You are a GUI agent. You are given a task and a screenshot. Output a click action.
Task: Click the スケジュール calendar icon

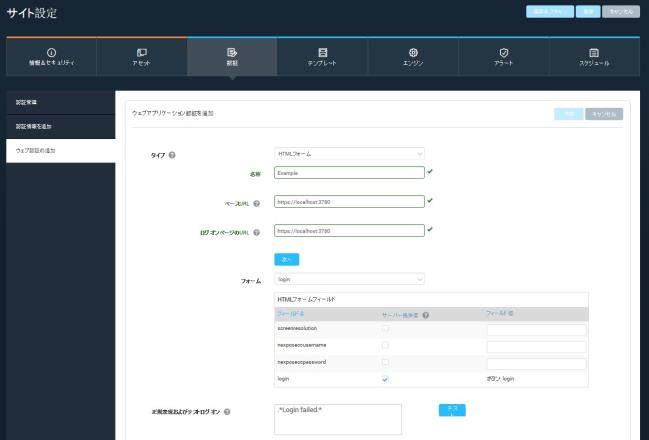pyautogui.click(x=594, y=52)
